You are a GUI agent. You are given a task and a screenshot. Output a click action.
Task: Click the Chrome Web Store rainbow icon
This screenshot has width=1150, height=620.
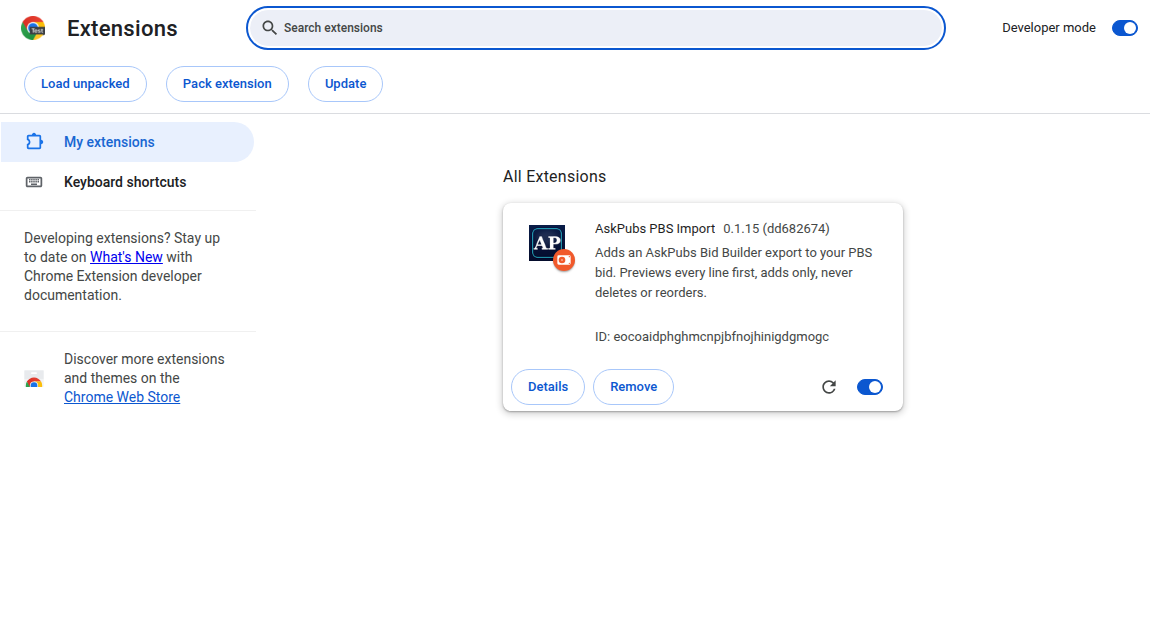point(34,379)
